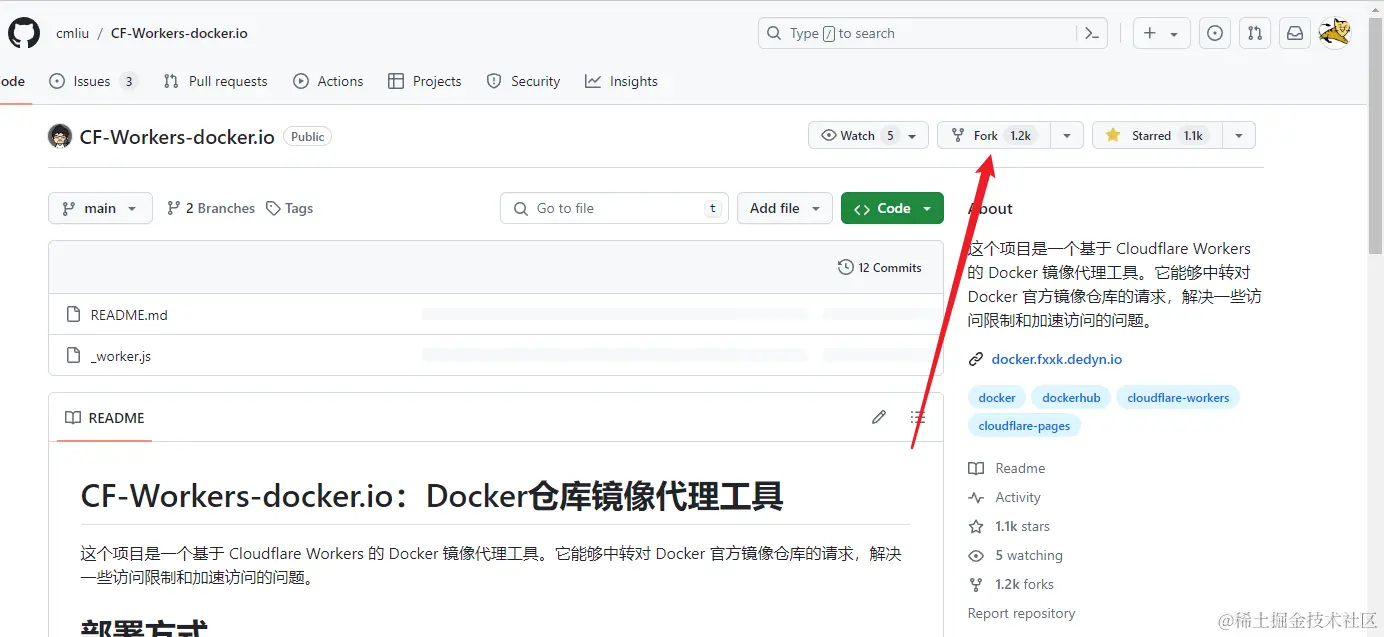1384x637 pixels.
Task: Open the notifications inbox icon
Action: click(1295, 33)
